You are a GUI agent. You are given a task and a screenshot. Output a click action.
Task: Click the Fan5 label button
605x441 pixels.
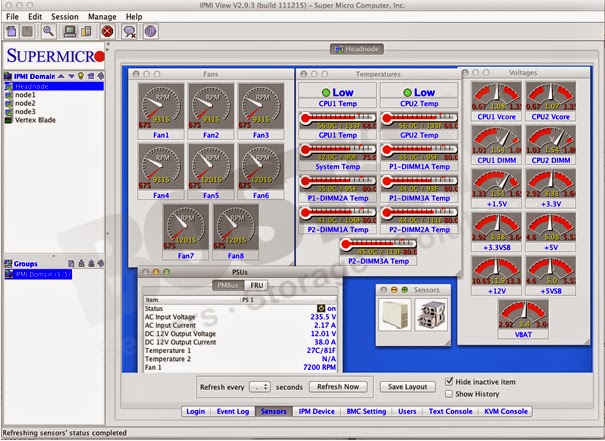(211, 195)
